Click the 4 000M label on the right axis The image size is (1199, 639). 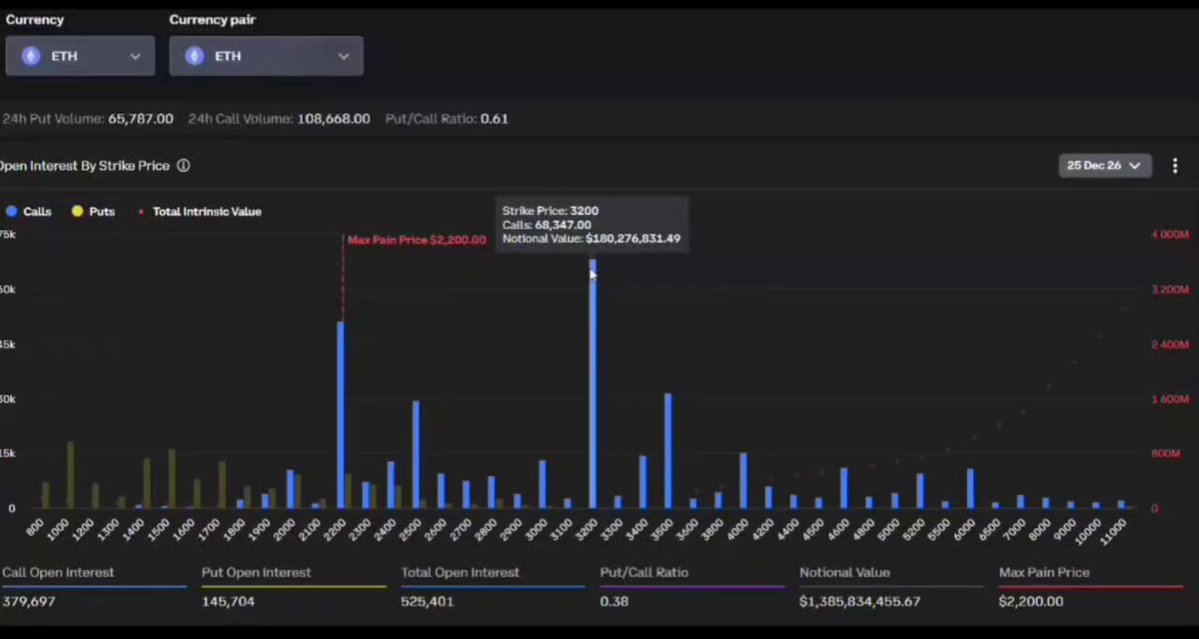coord(1170,235)
